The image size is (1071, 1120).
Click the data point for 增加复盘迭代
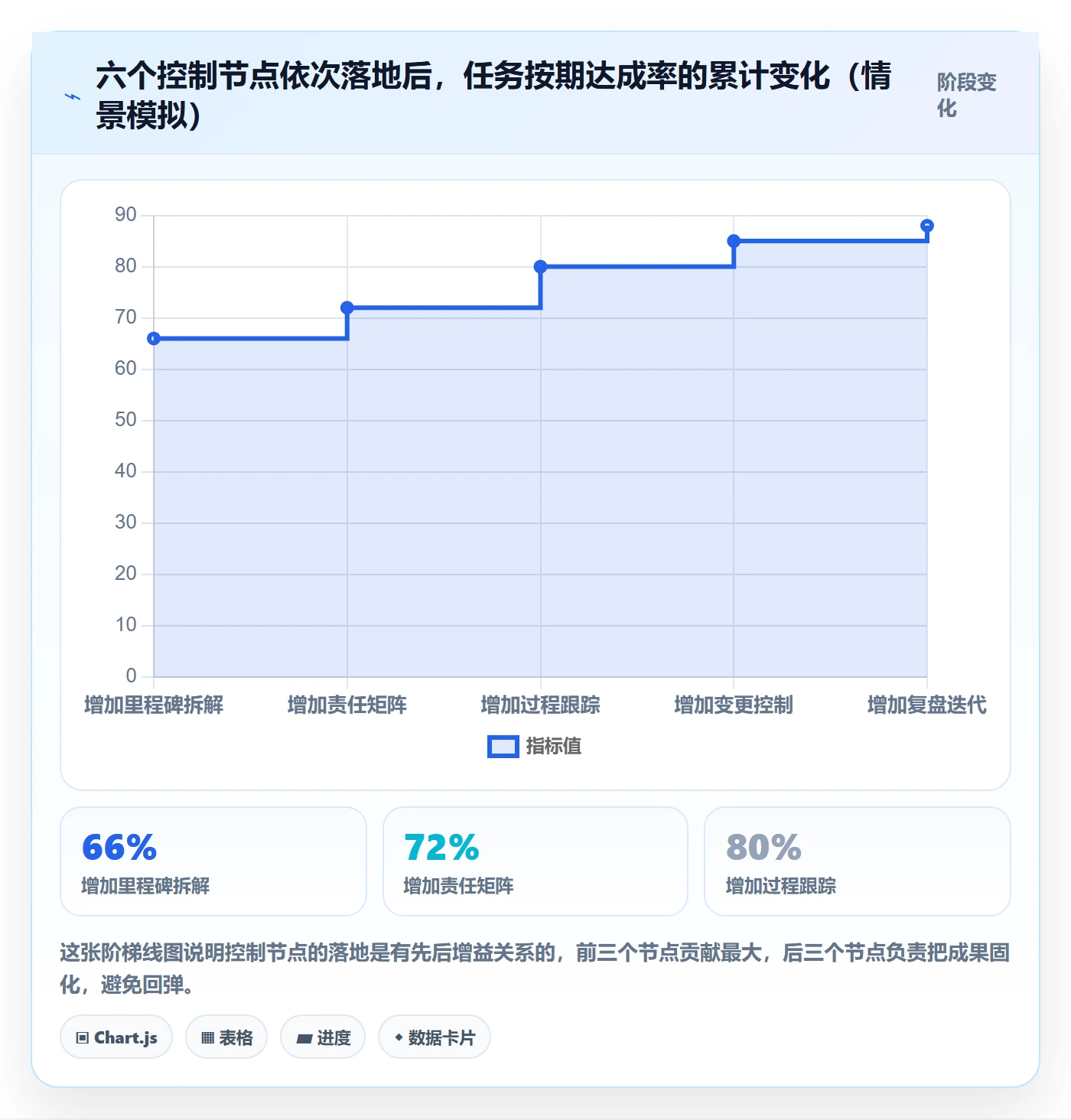927,226
